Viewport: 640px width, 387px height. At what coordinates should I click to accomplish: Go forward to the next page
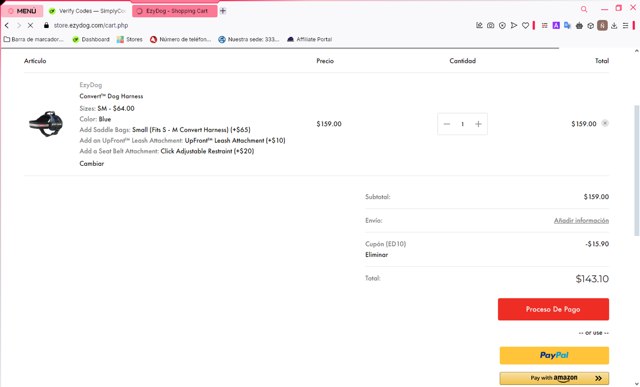click(19, 25)
